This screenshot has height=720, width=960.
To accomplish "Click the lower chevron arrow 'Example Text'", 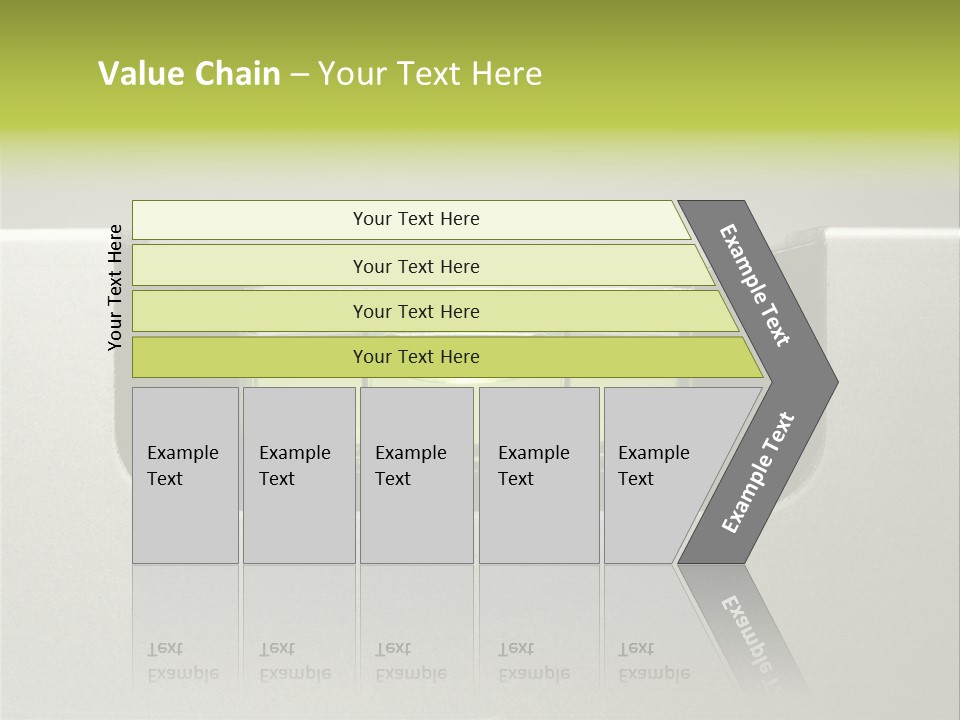I will [758, 472].
